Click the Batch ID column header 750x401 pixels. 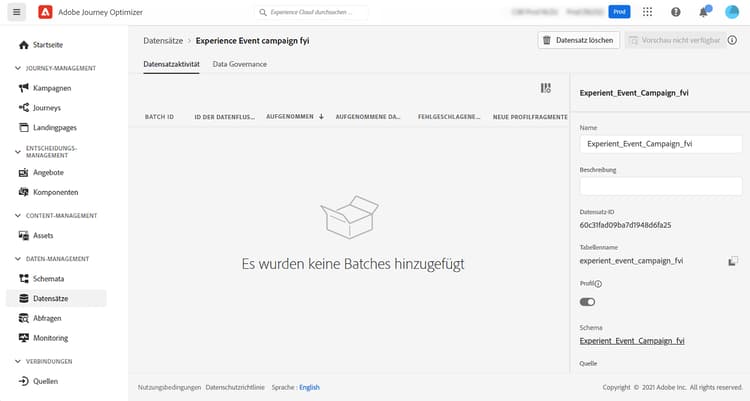click(159, 117)
